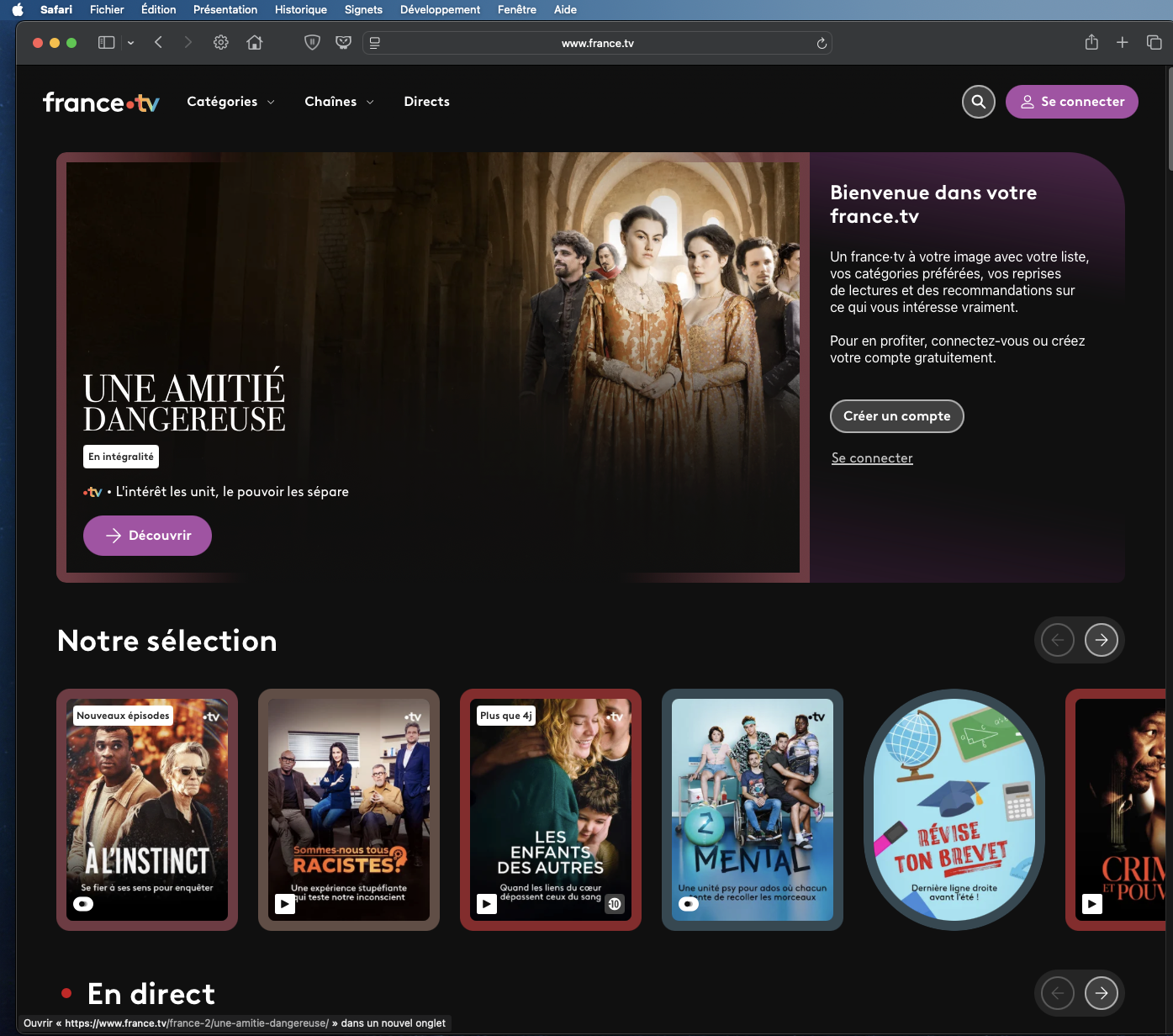Click the En direct section heading
Viewport: 1173px width, 1036px height.
(151, 994)
